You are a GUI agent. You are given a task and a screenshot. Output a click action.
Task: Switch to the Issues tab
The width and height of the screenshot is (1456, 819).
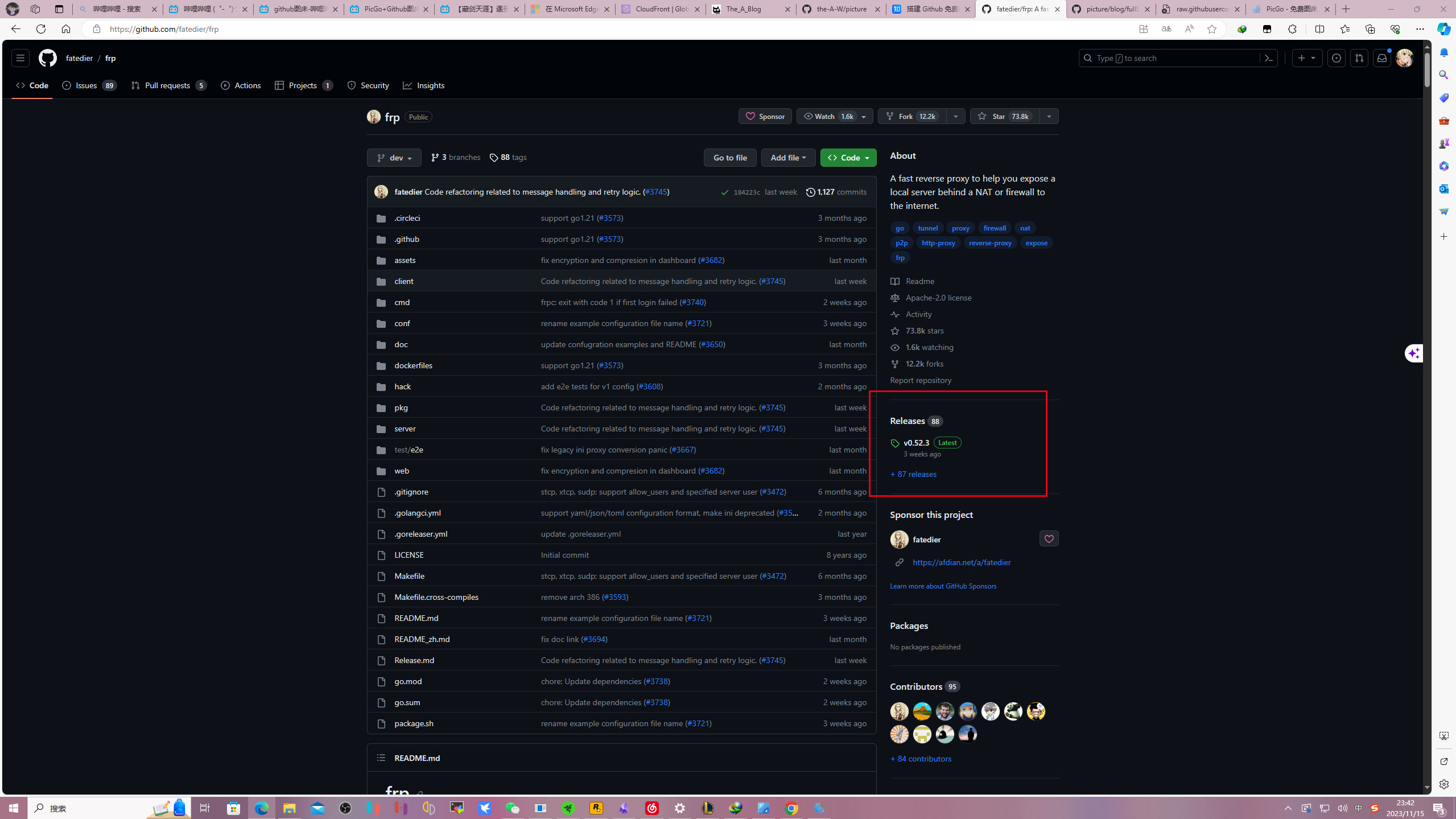[x=89, y=85]
